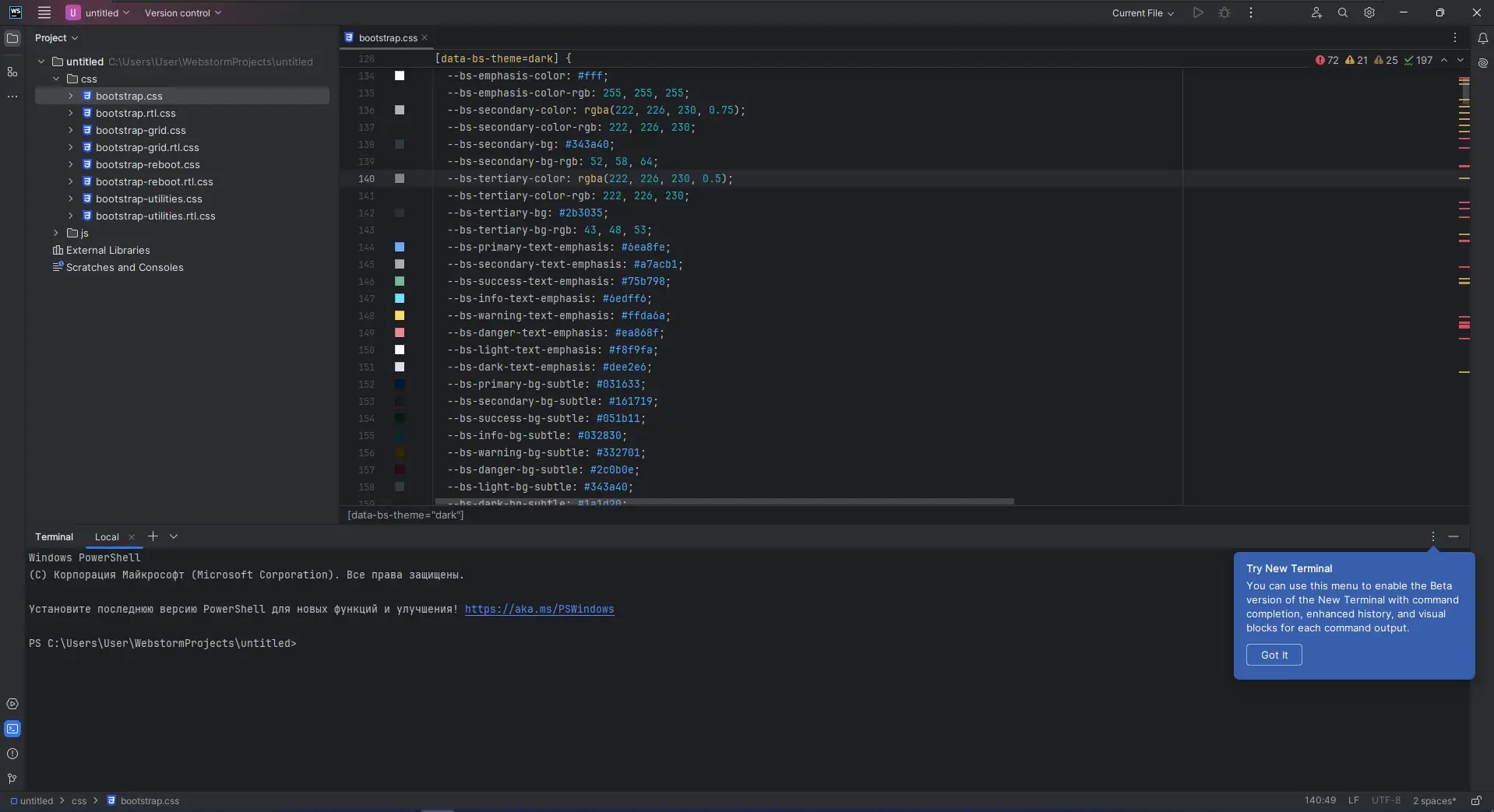The image size is (1494, 812).
Task: Open the red swatch for danger-text-emphasis
Action: click(x=400, y=332)
